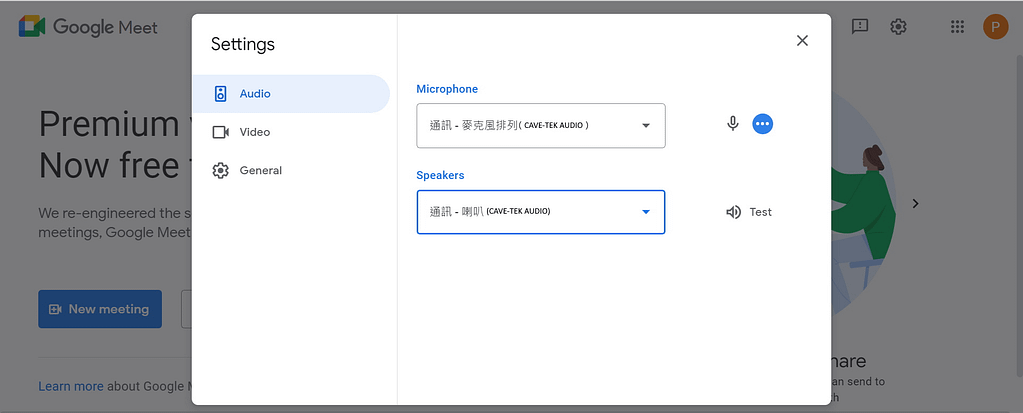Go to next carousel slide arrow
1023x413 pixels.
point(915,204)
